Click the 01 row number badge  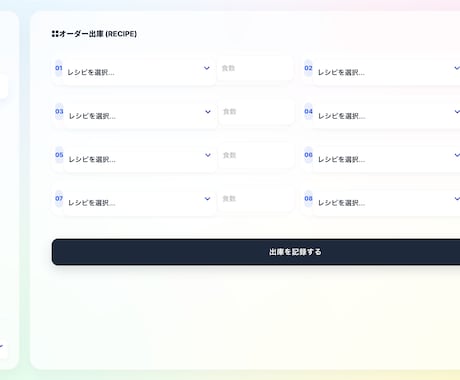59,68
